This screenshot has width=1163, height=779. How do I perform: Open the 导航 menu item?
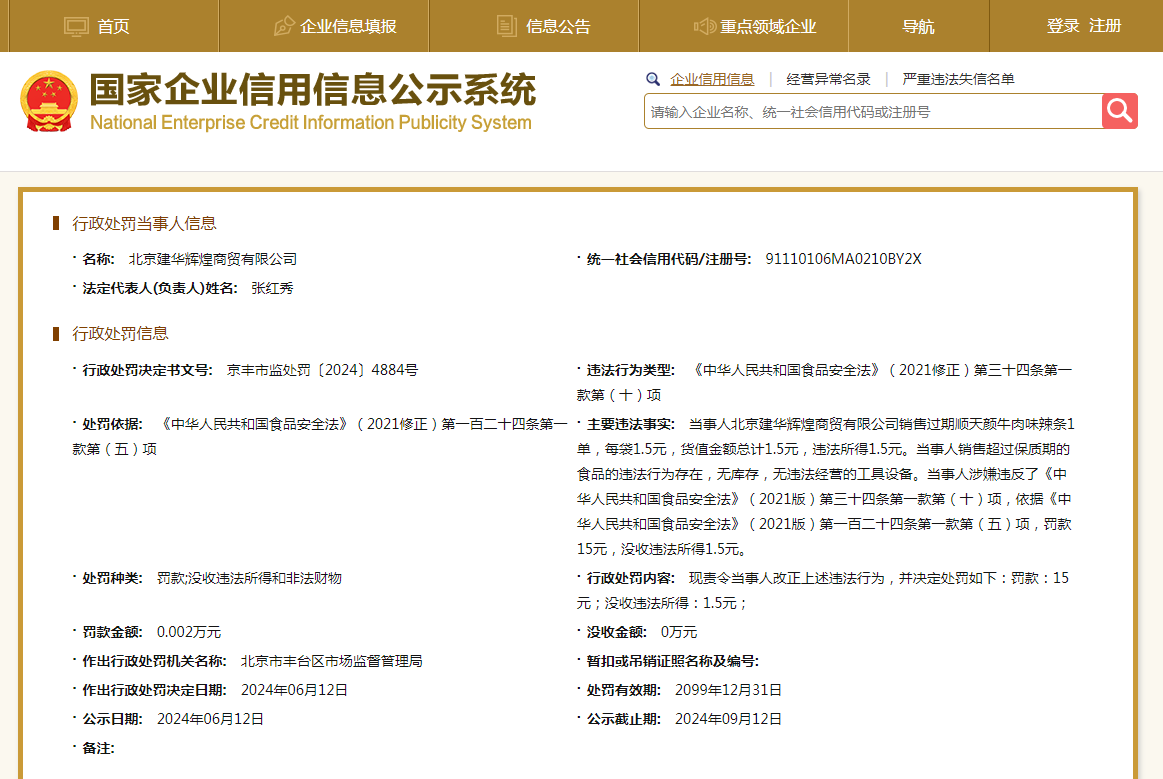(918, 27)
